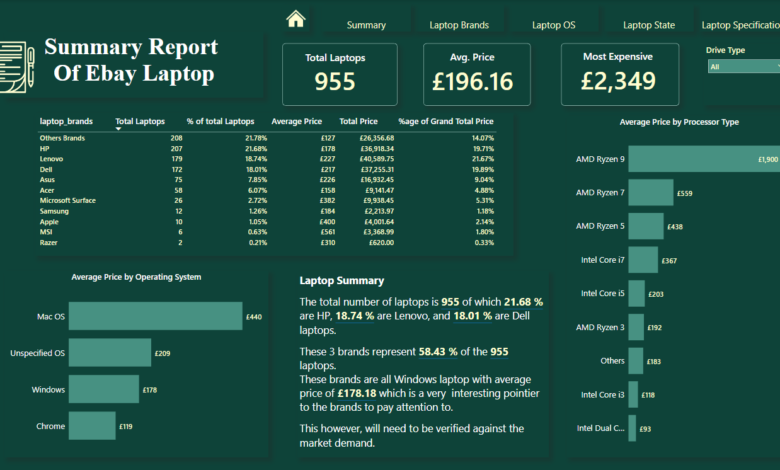Select the Asus row in the table
This screenshot has width=780, height=470.
tap(267, 180)
